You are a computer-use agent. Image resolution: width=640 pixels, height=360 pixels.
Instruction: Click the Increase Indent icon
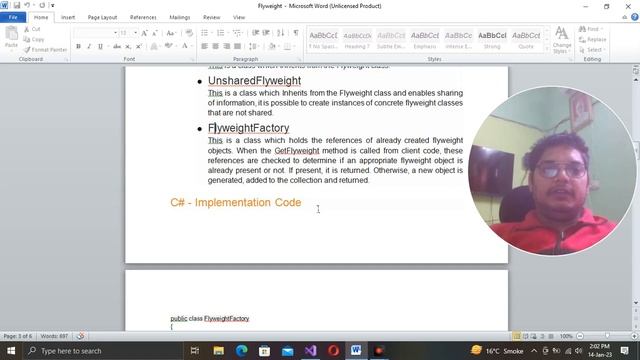266,33
